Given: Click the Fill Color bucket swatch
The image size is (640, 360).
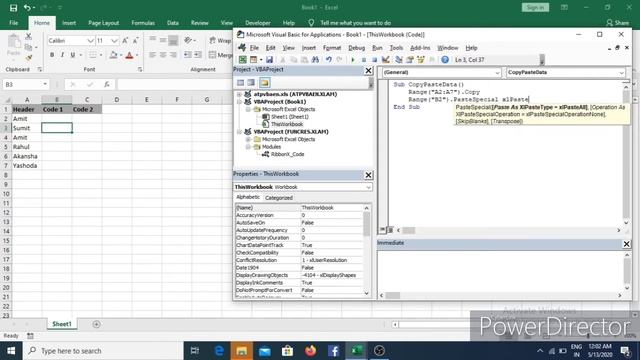Looking at the screenshot, I should [113, 55].
